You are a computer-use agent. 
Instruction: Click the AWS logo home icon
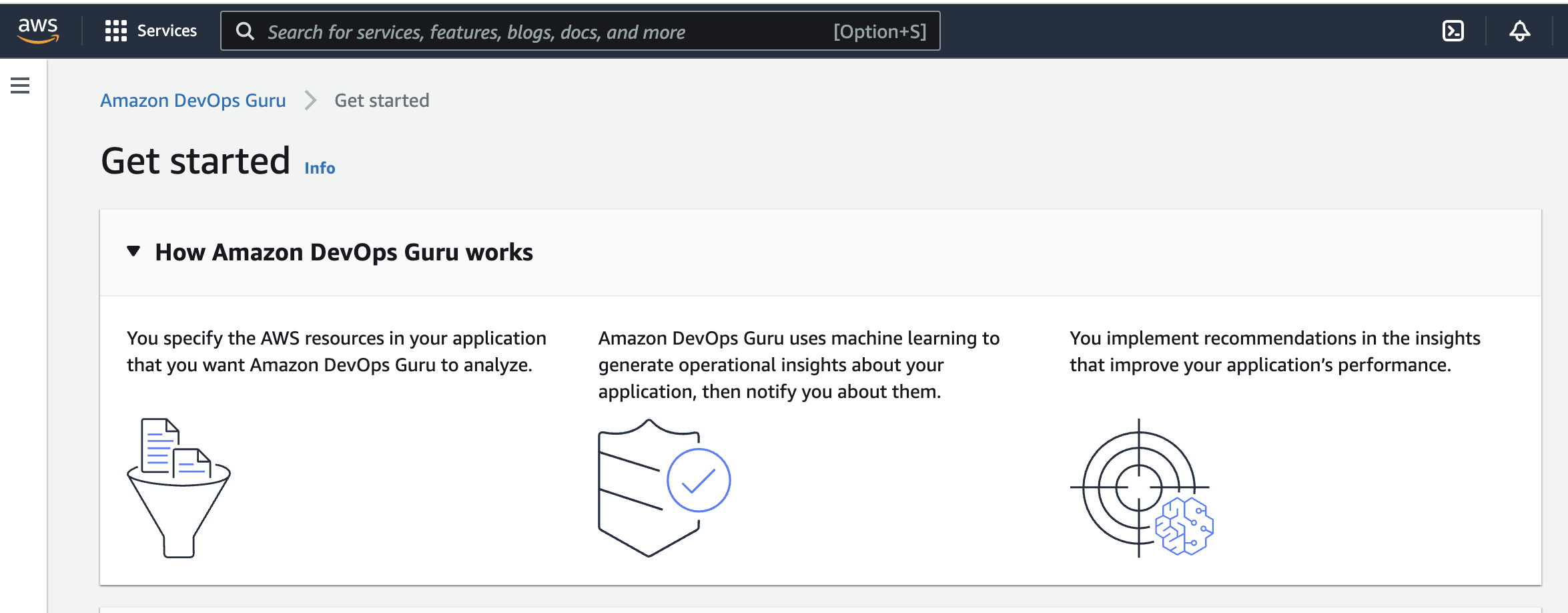[x=38, y=31]
